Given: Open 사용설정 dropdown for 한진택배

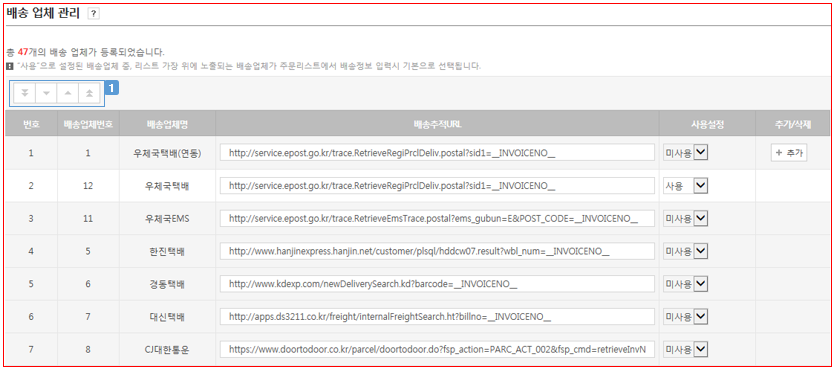Looking at the screenshot, I should (x=686, y=251).
